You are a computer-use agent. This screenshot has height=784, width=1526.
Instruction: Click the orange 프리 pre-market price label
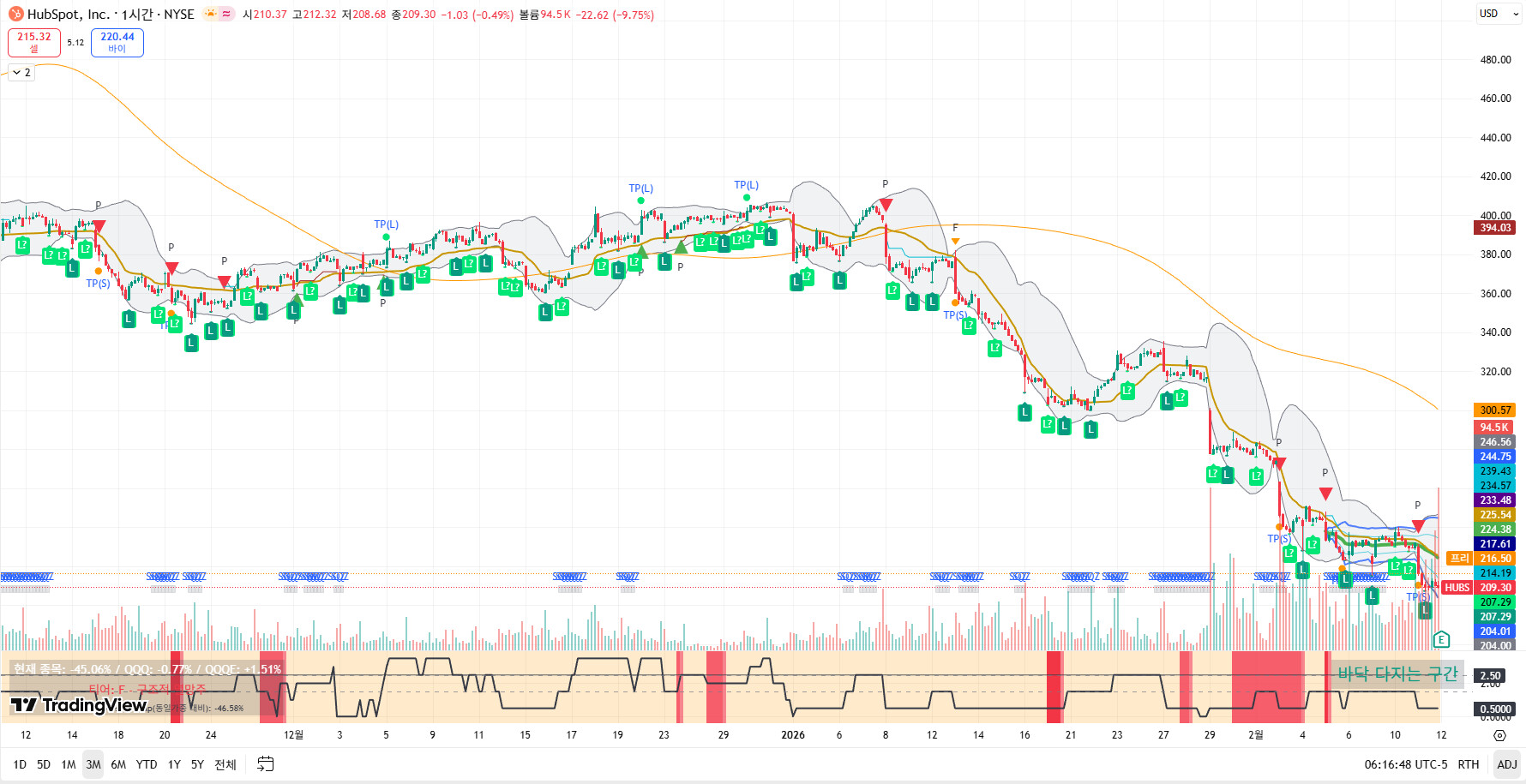(x=1459, y=559)
